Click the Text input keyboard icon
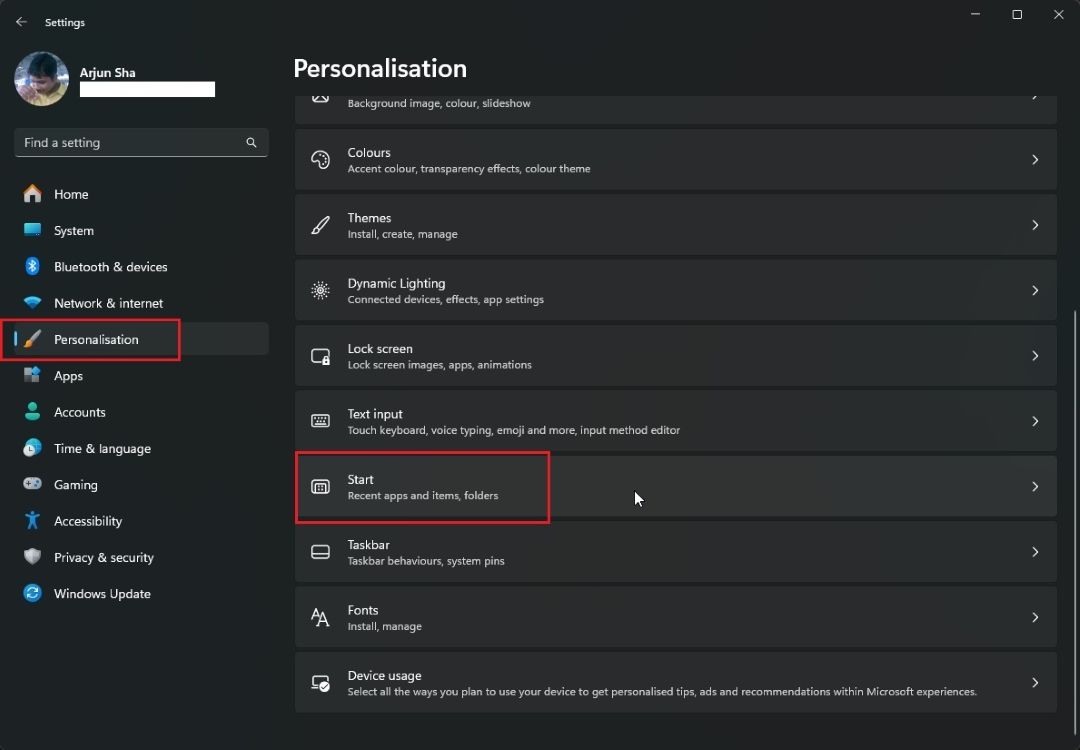The height and width of the screenshot is (750, 1080). 320,421
